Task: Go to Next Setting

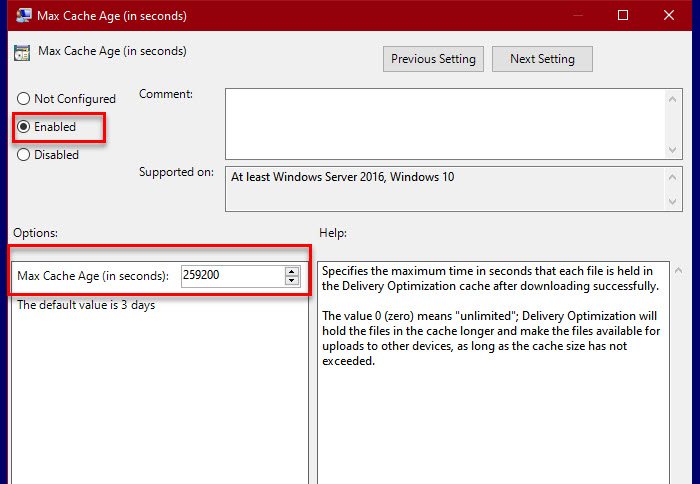Action: point(542,59)
